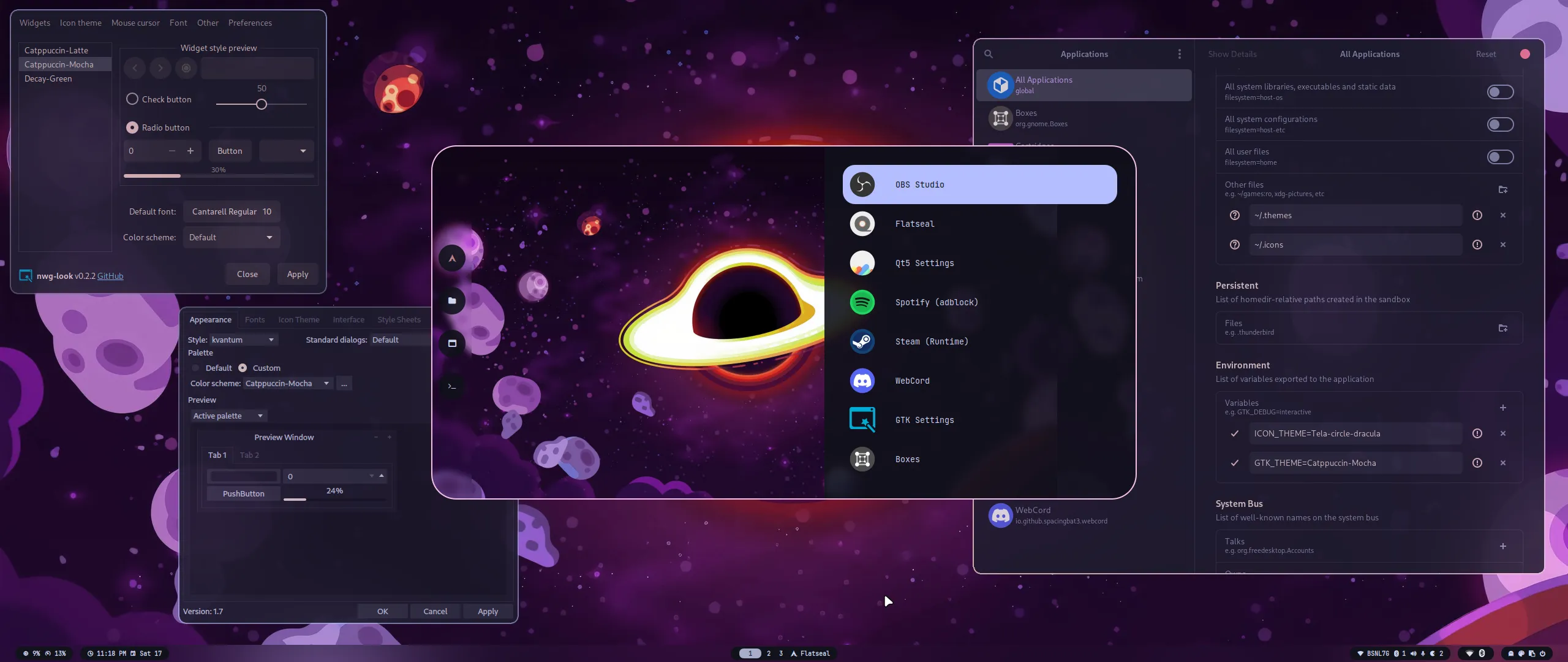Click the GitHub link in nwg-look
1568x662 pixels.
[110, 276]
